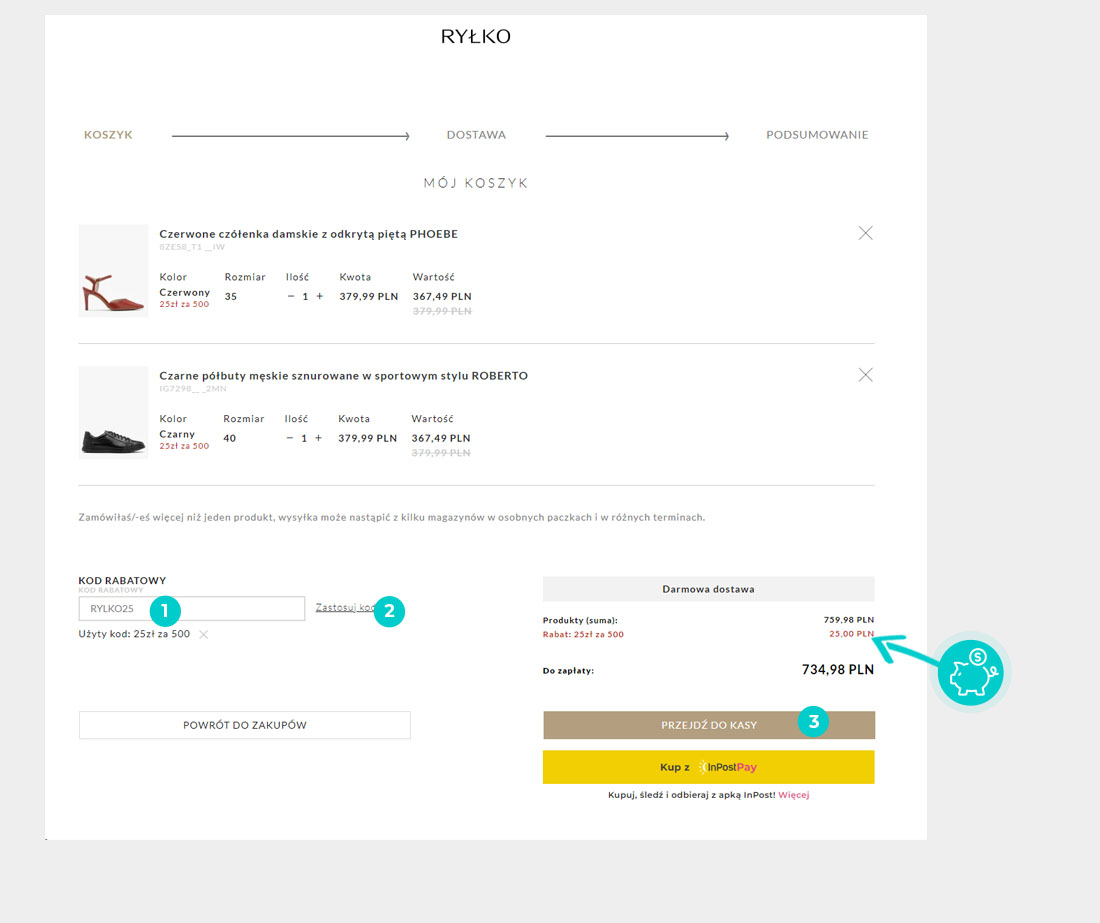Go to the PODSUMOWANIE step

817,135
